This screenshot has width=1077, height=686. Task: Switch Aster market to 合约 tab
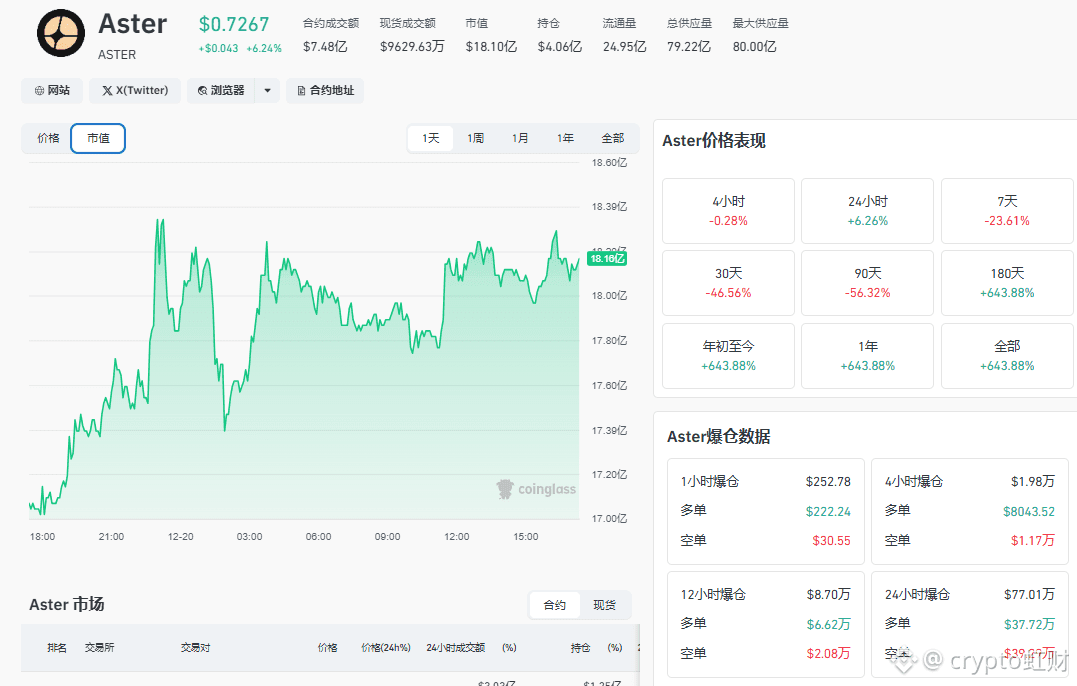coord(554,605)
